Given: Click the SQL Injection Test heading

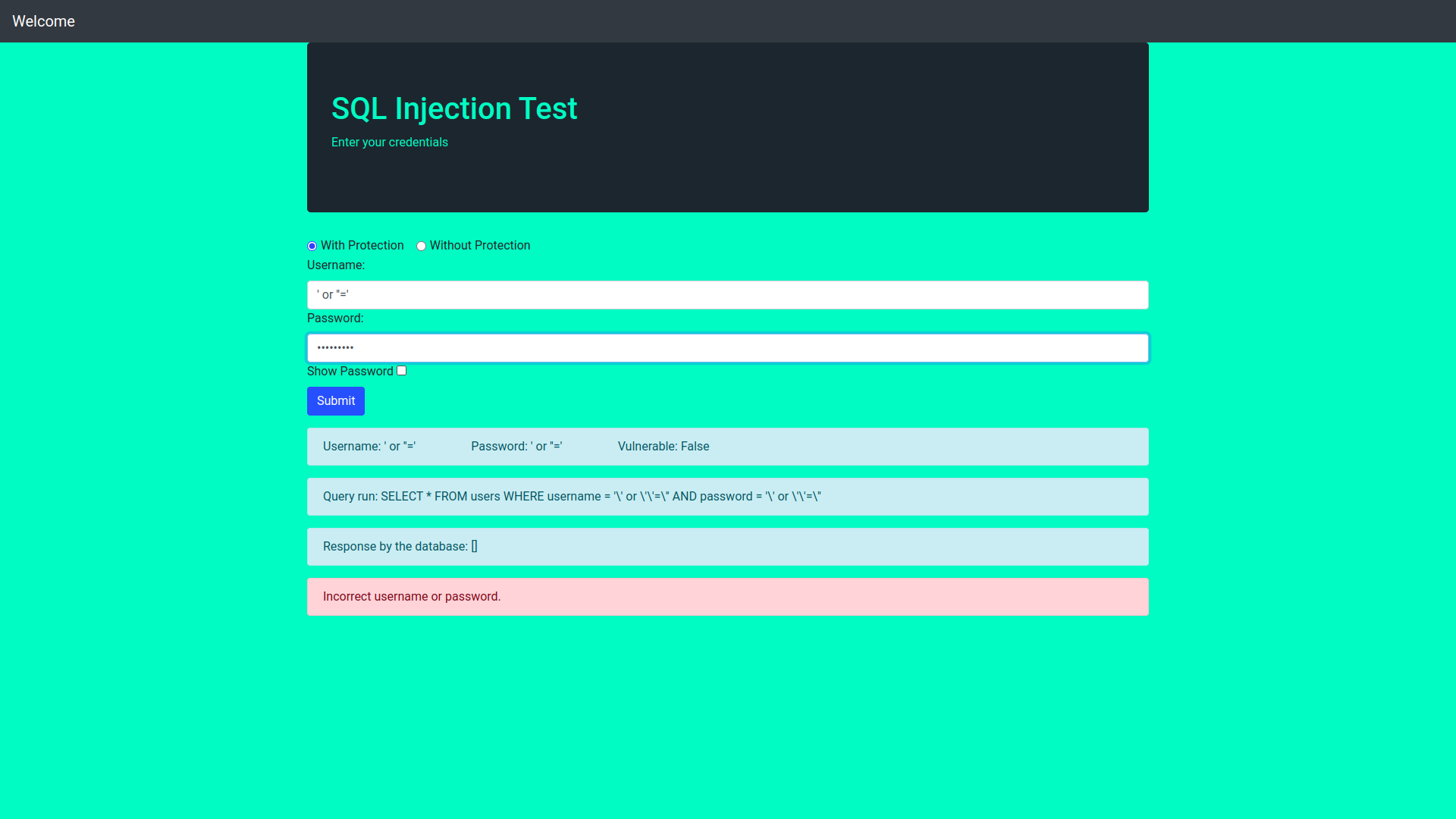Looking at the screenshot, I should coord(454,108).
